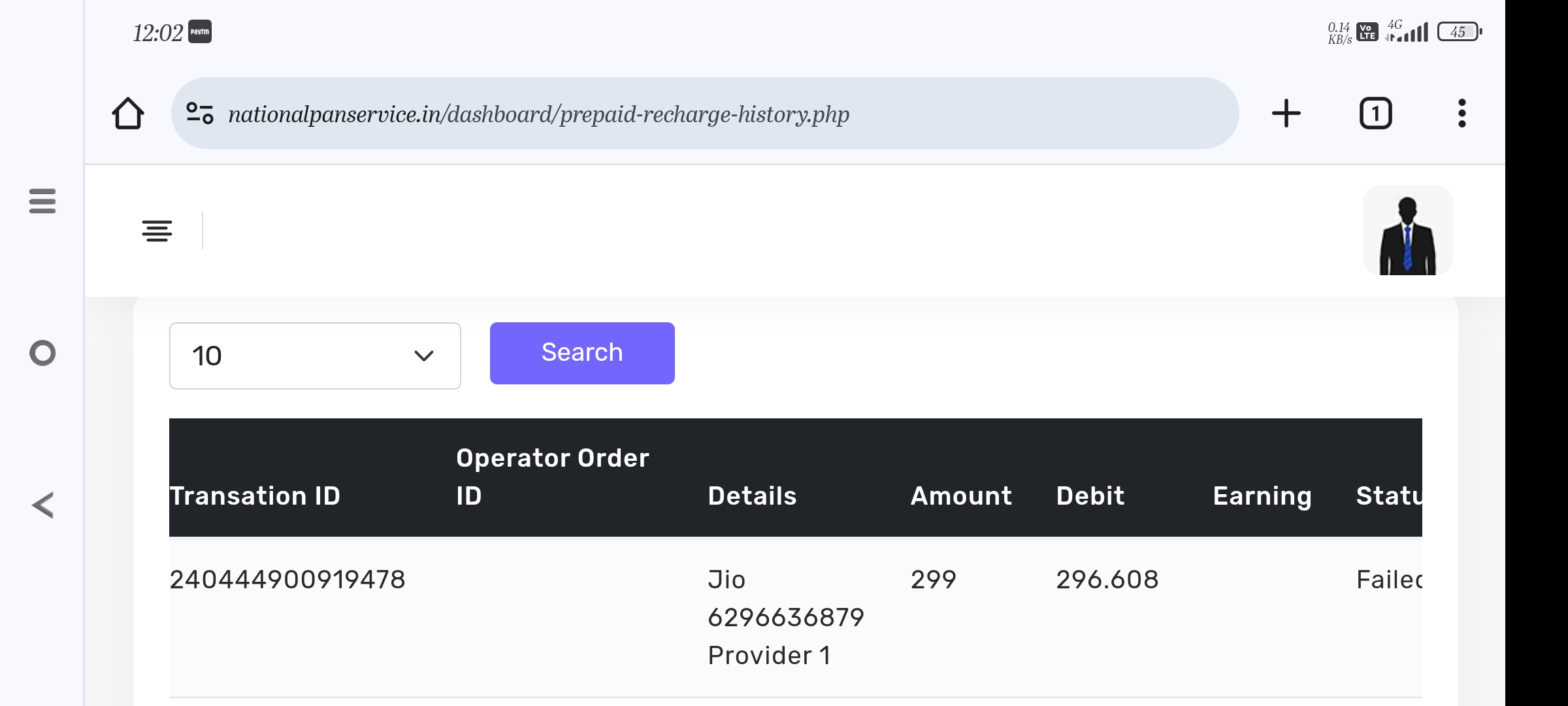Click the Earning column header
Screen dimensions: 1568x706
1262,496
